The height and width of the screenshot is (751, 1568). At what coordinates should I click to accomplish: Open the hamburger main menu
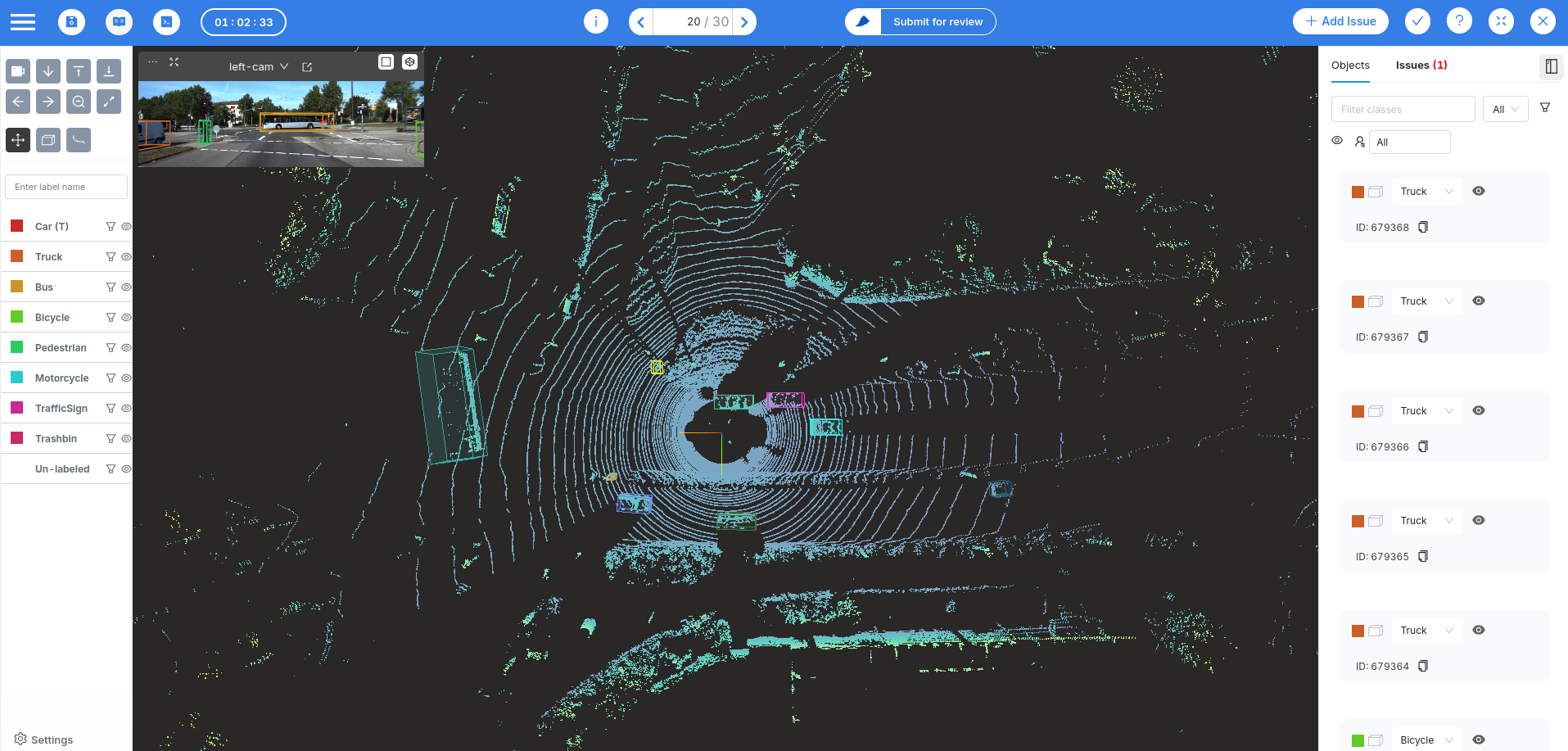coord(23,22)
